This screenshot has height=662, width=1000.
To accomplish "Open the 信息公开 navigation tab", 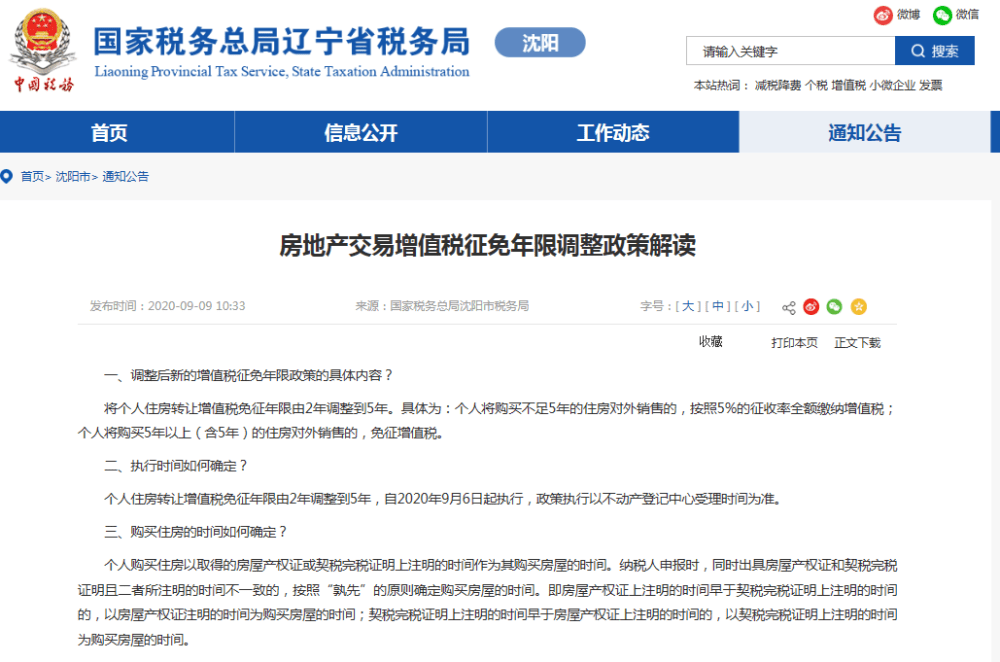I will (360, 131).
